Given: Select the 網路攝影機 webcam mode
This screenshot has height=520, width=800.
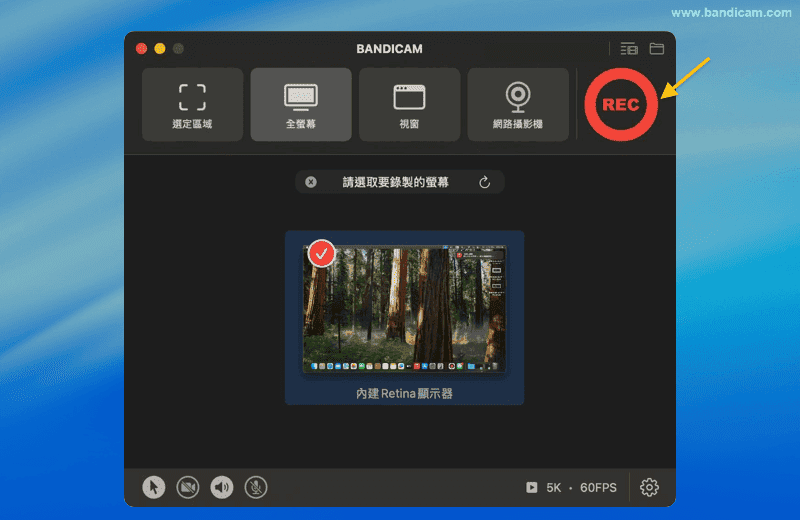Looking at the screenshot, I should pyautogui.click(x=518, y=105).
